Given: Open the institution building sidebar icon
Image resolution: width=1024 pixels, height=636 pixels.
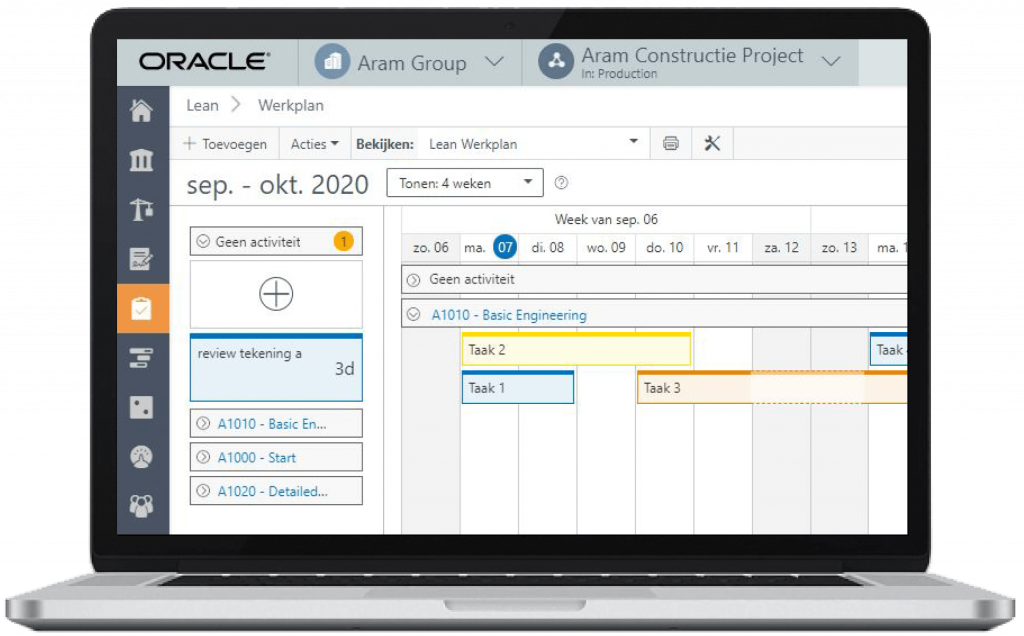Looking at the screenshot, I should (142, 160).
